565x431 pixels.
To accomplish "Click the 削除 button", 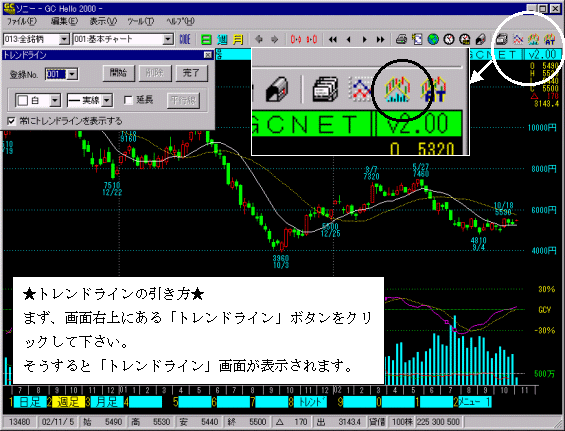I will click(155, 73).
